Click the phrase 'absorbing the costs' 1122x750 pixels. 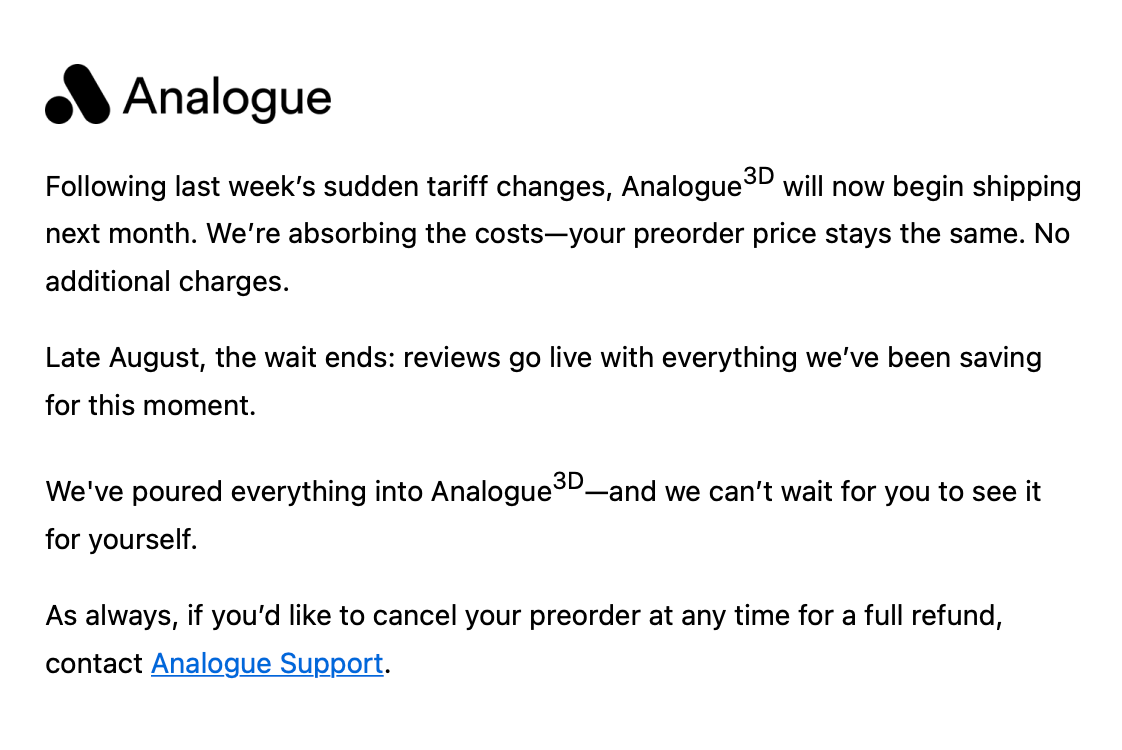tap(416, 234)
